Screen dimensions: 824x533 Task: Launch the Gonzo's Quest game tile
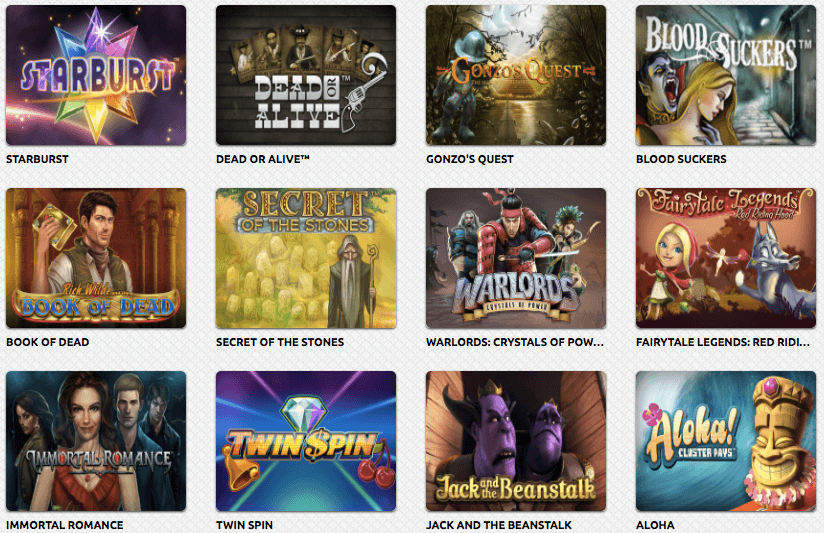pos(516,75)
